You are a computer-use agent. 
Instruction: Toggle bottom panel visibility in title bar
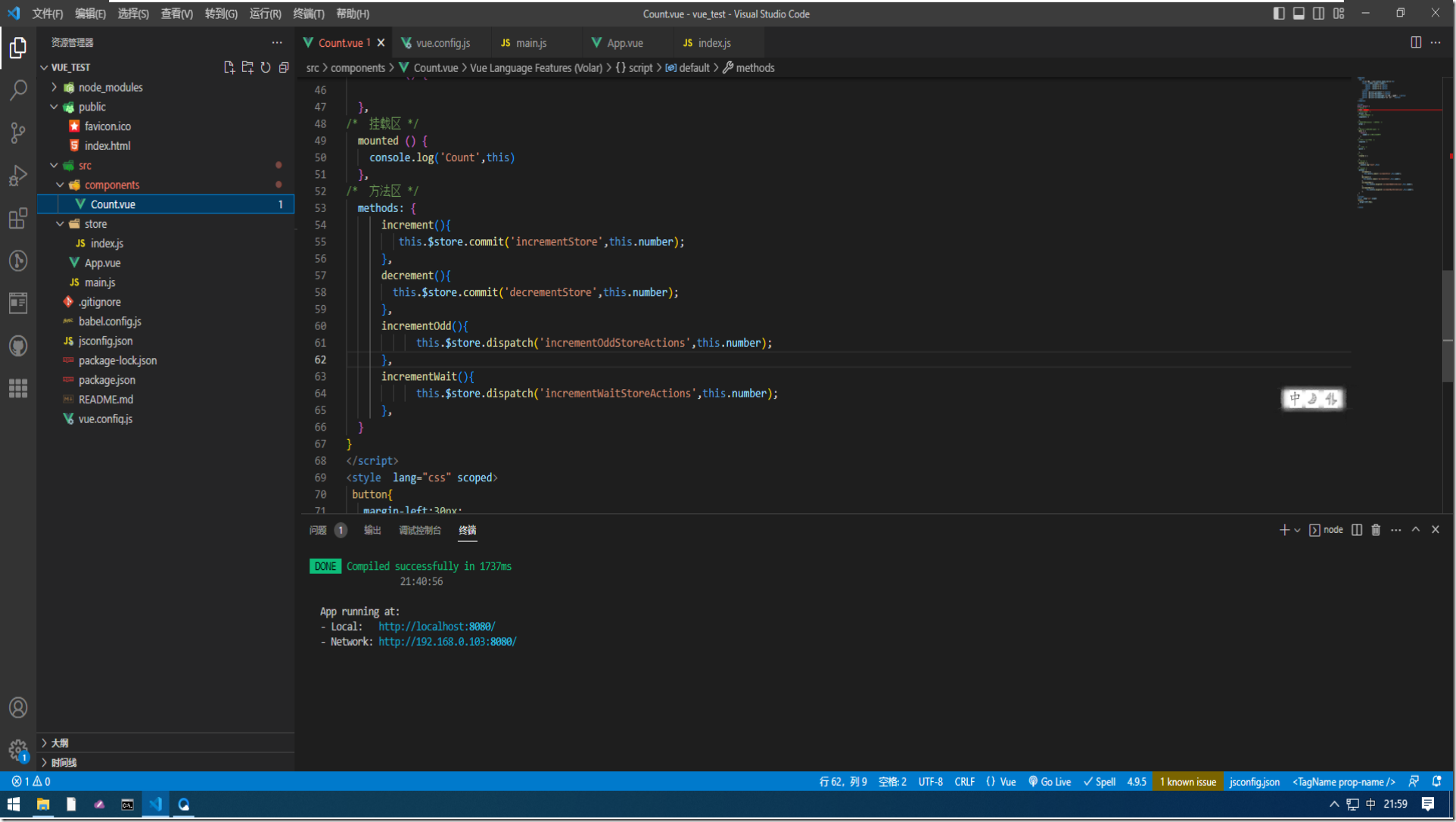[1299, 13]
